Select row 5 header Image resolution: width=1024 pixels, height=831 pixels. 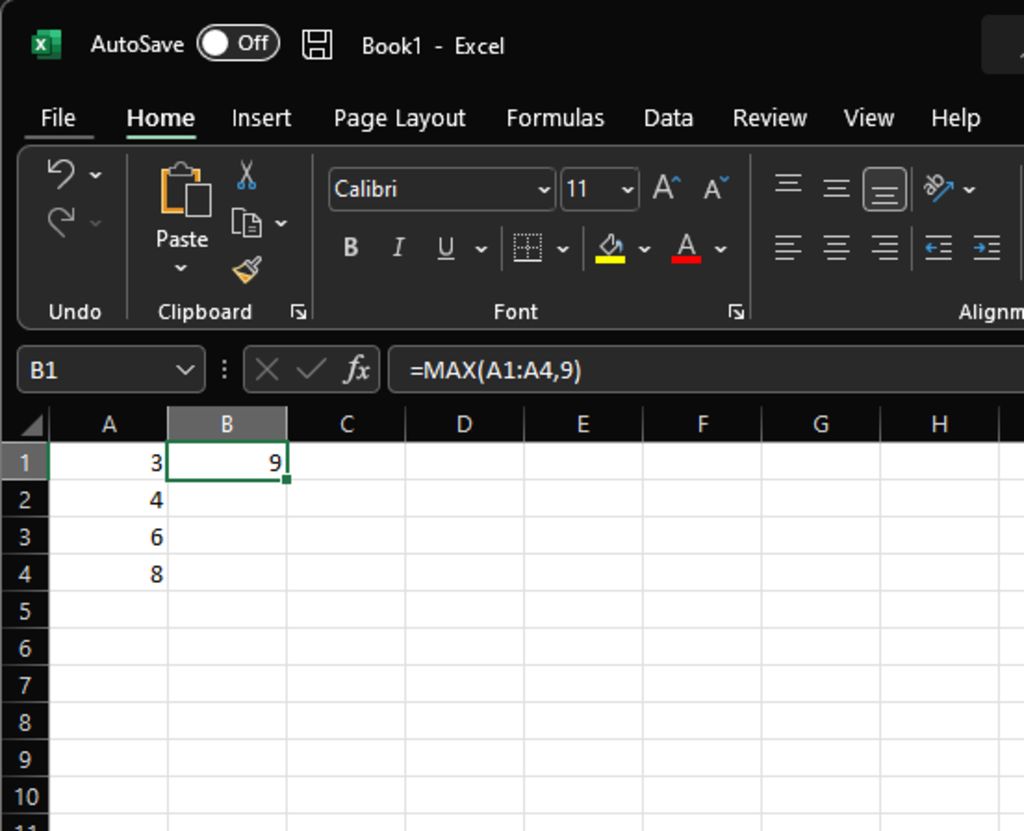[x=25, y=611]
